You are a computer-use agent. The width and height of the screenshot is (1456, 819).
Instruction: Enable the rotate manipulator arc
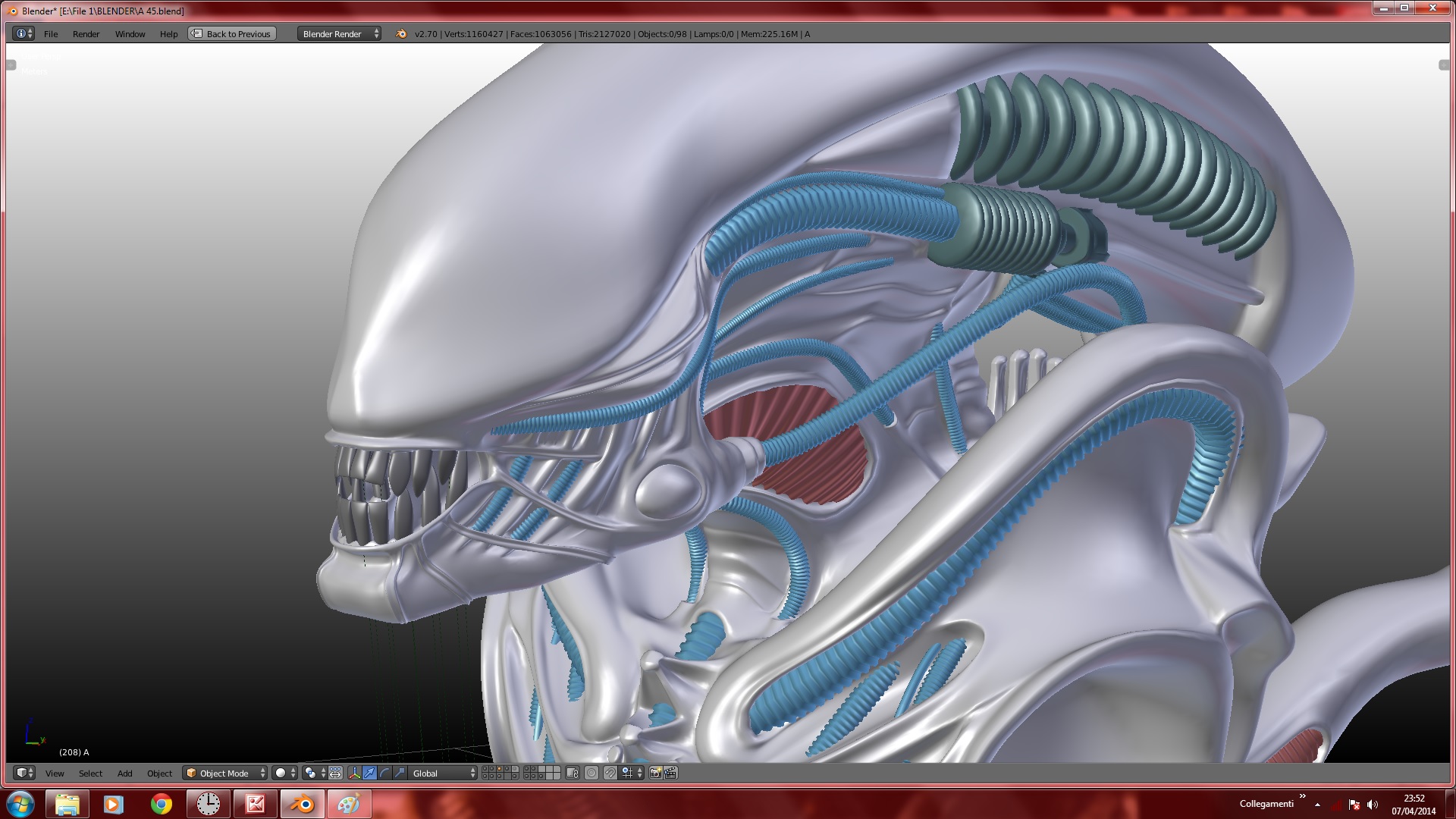(384, 773)
